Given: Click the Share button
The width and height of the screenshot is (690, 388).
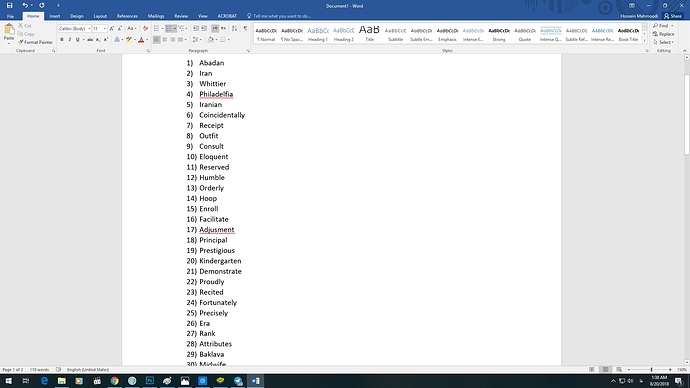Looking at the screenshot, I should [673, 16].
